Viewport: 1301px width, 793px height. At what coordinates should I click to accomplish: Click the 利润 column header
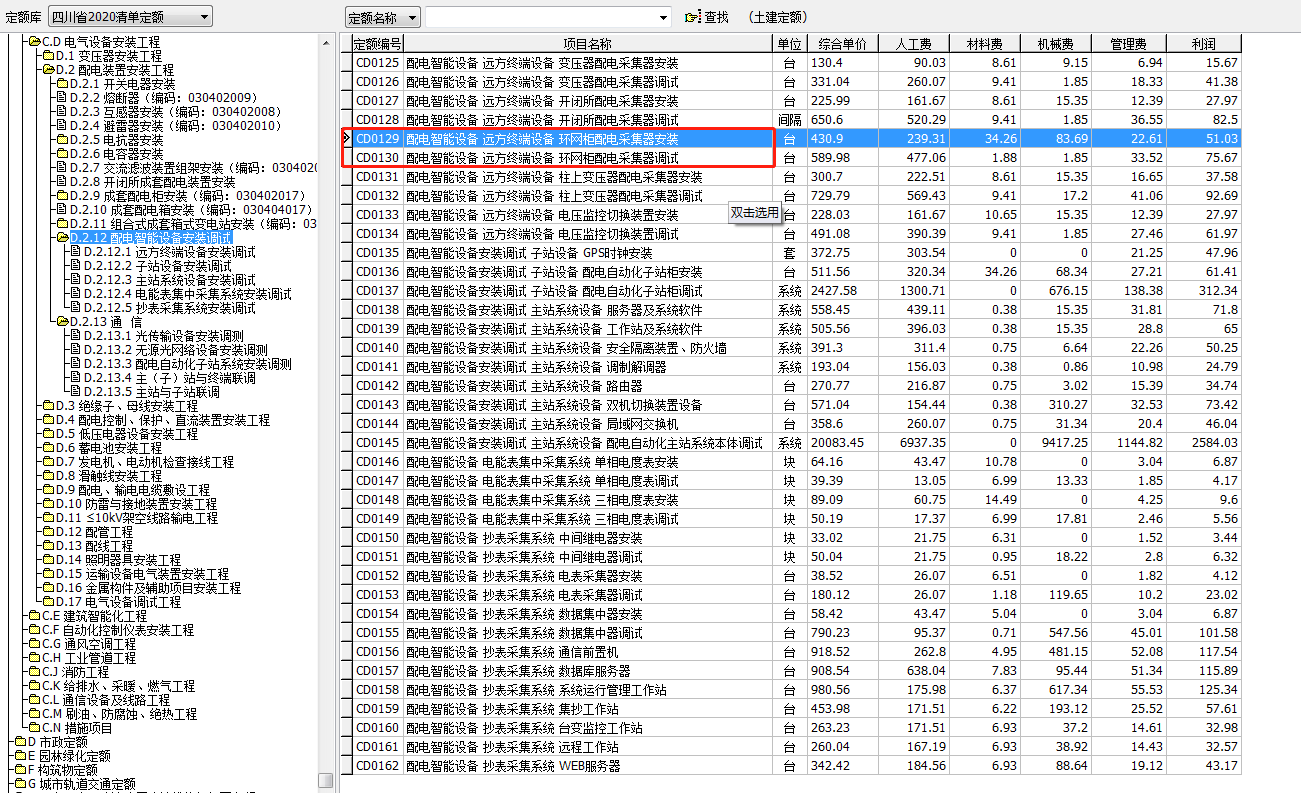point(1203,44)
